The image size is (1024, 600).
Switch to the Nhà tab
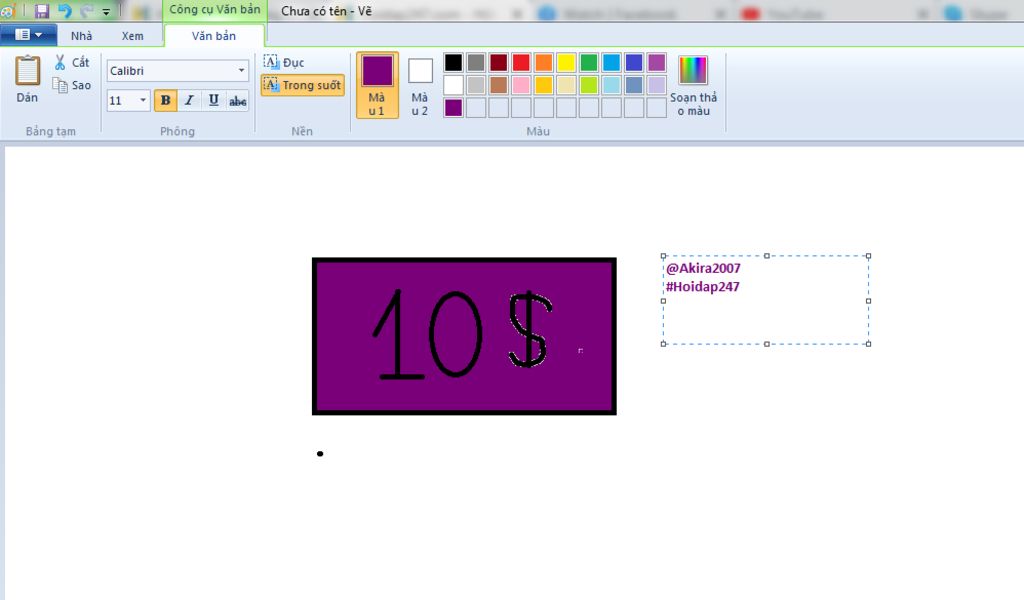coord(82,36)
